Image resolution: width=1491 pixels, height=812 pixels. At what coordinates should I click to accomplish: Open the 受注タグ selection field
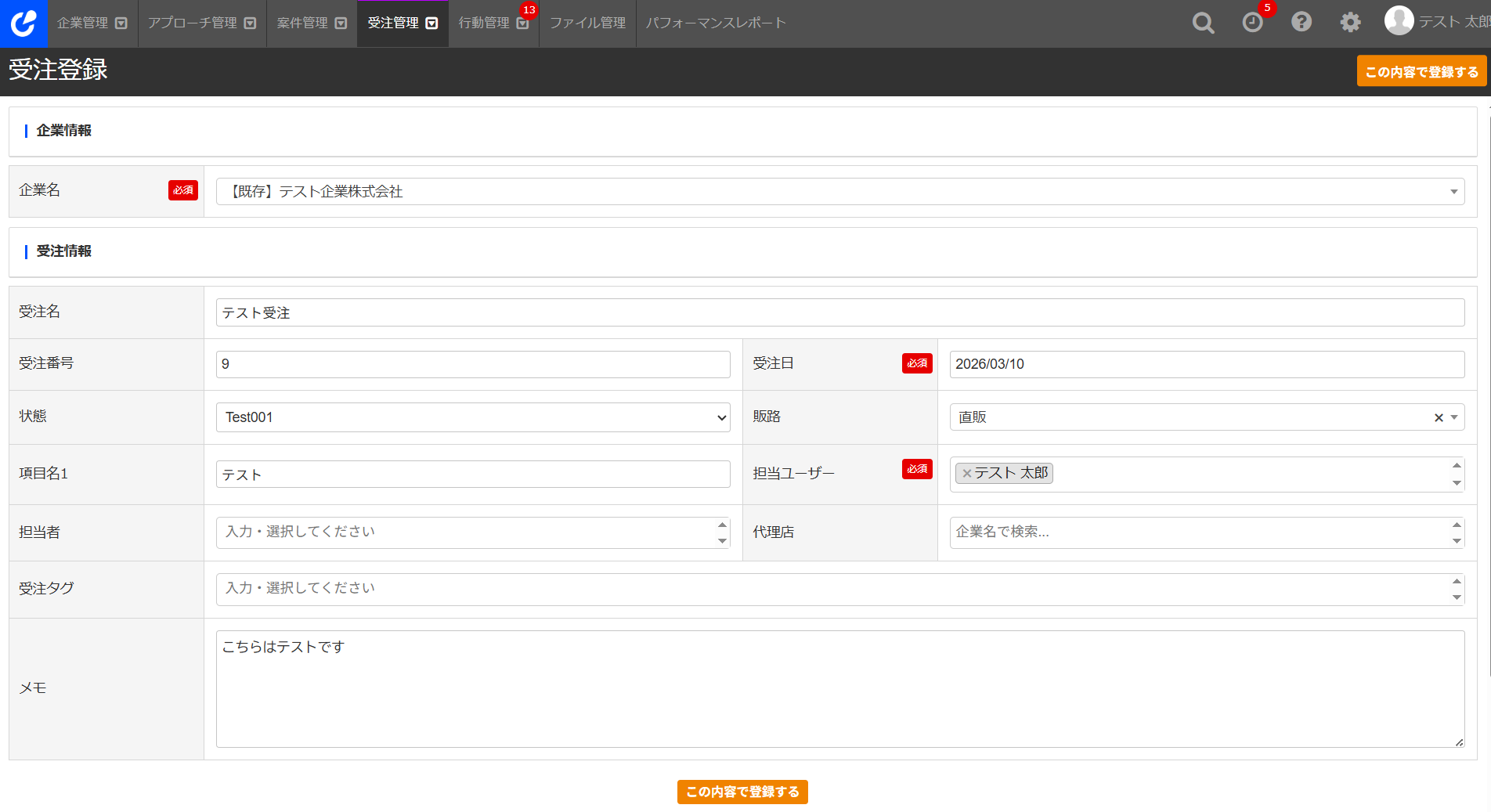point(840,590)
